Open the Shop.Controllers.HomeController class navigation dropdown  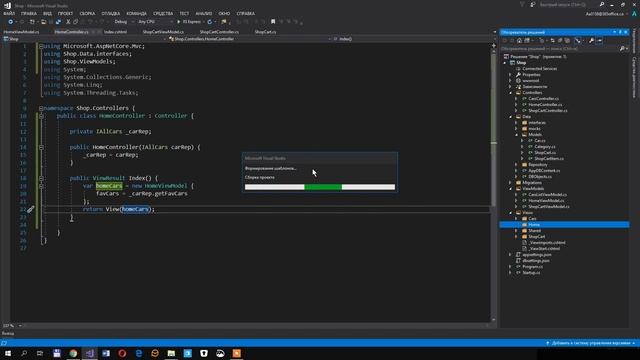click(x=249, y=39)
